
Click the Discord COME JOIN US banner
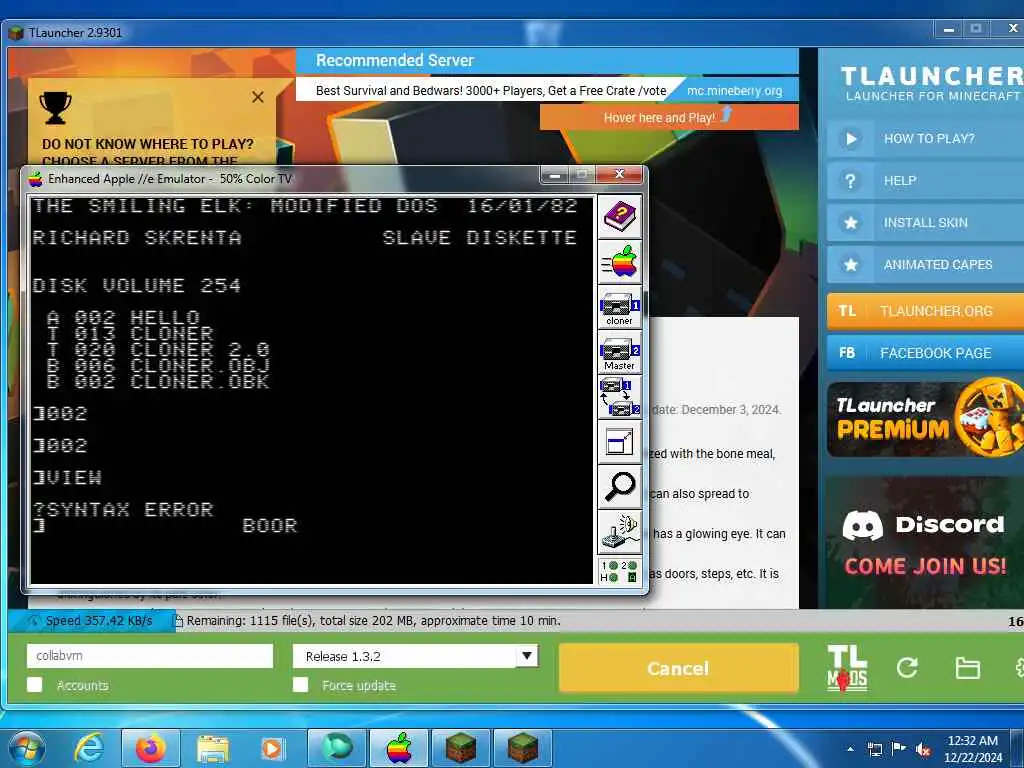point(925,542)
